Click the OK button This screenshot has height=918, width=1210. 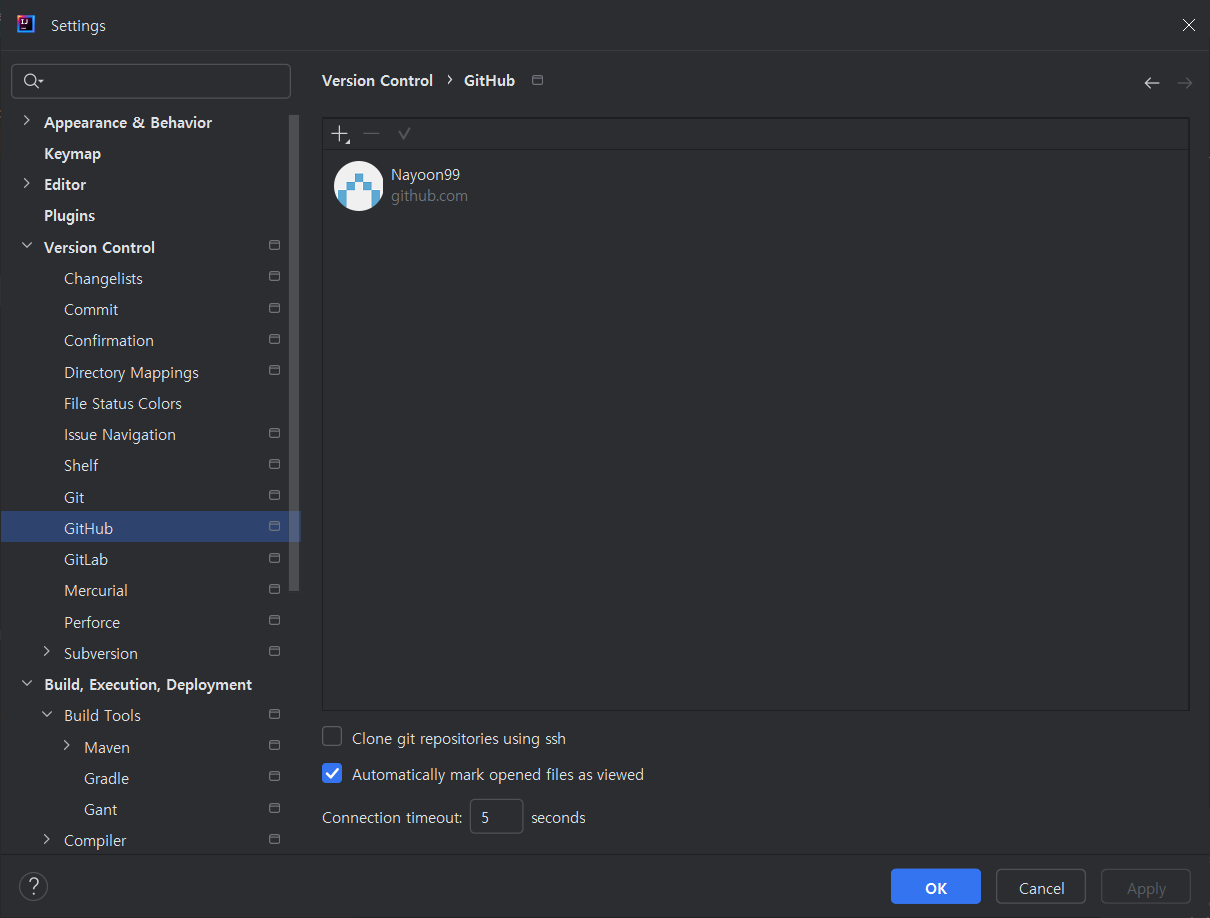click(936, 887)
